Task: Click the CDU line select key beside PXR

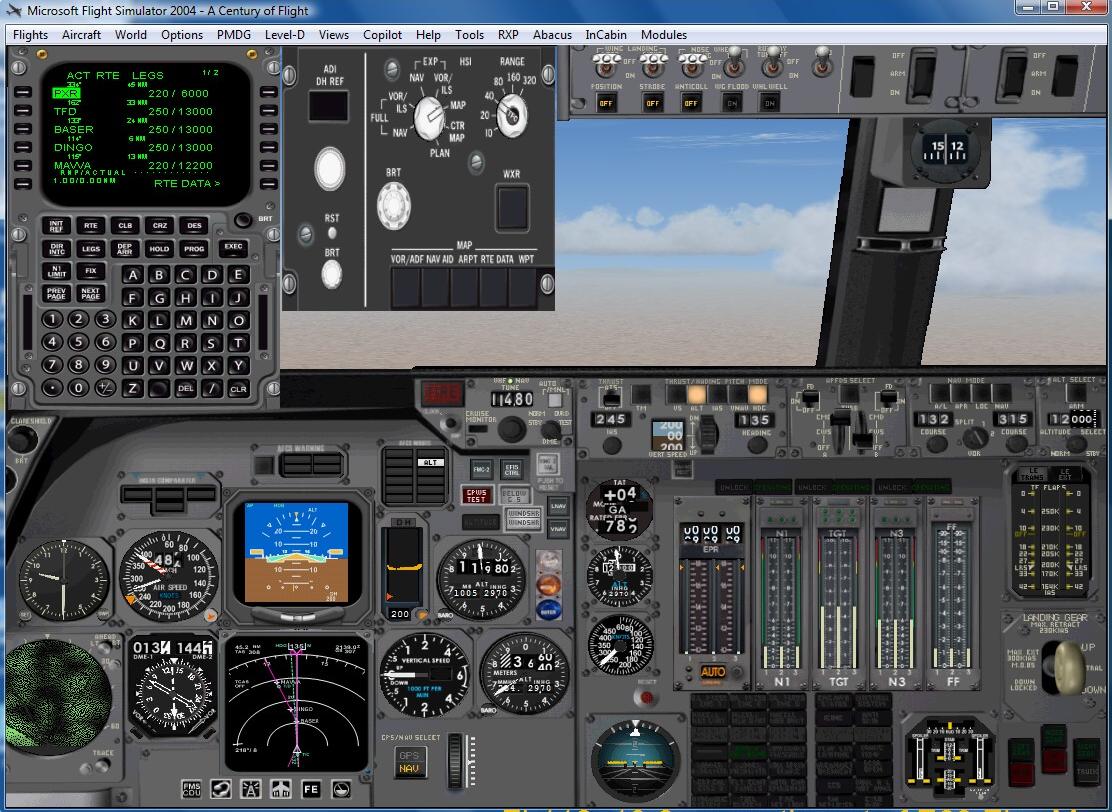Action: [23, 93]
